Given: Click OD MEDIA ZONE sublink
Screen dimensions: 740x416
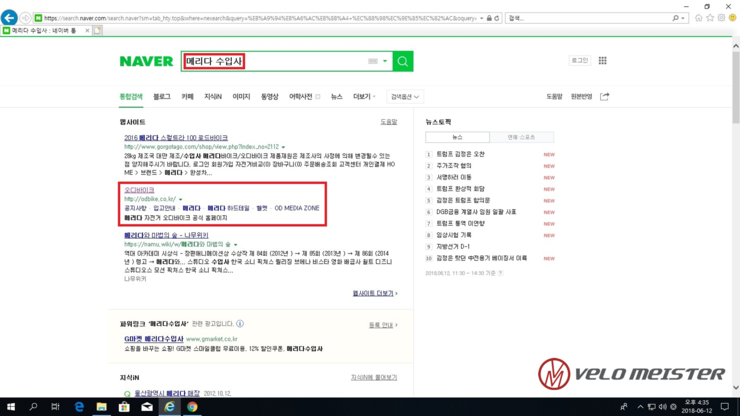Looking at the screenshot, I should pos(297,208).
